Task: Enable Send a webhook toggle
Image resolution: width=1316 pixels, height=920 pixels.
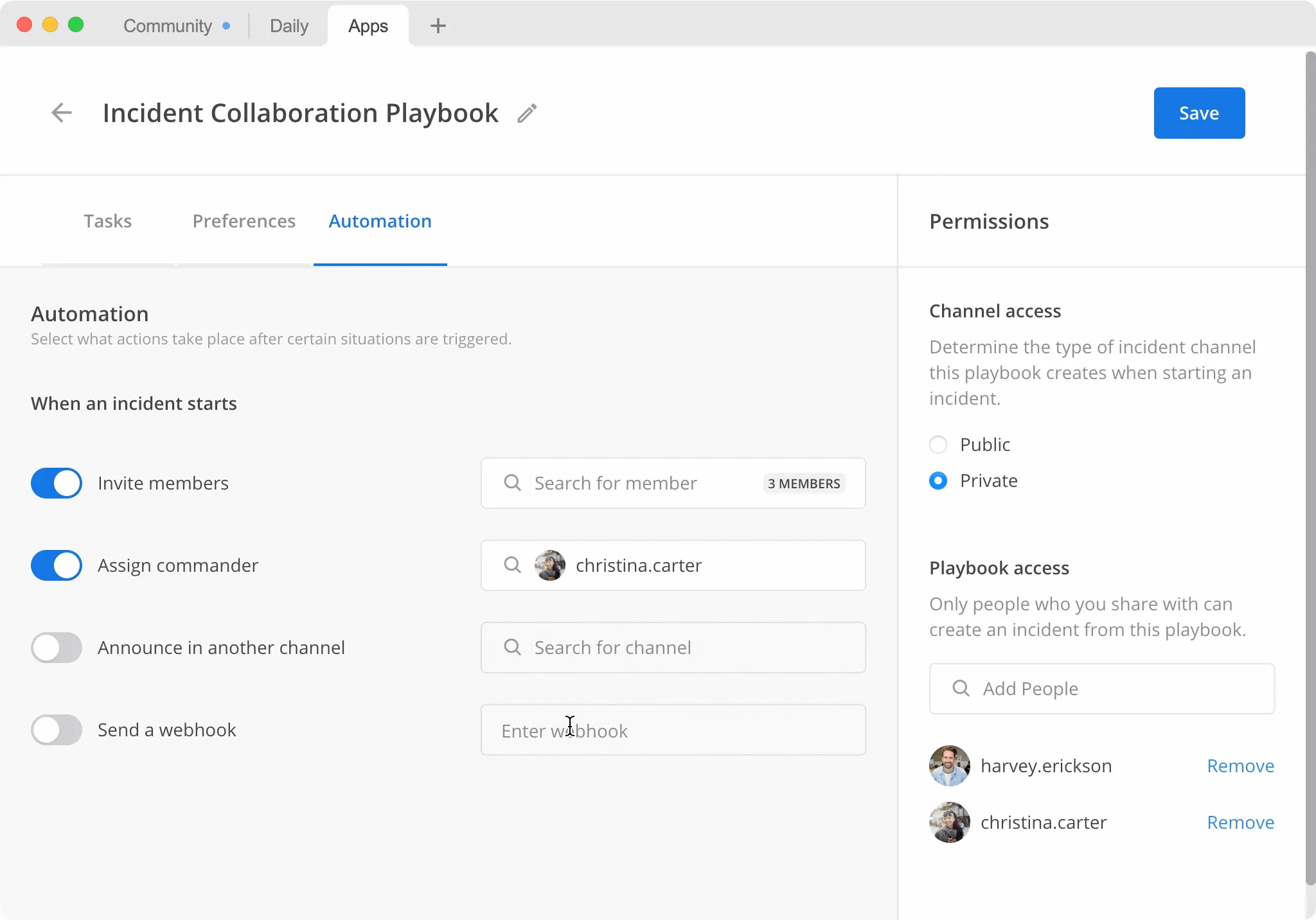Action: pyautogui.click(x=57, y=730)
